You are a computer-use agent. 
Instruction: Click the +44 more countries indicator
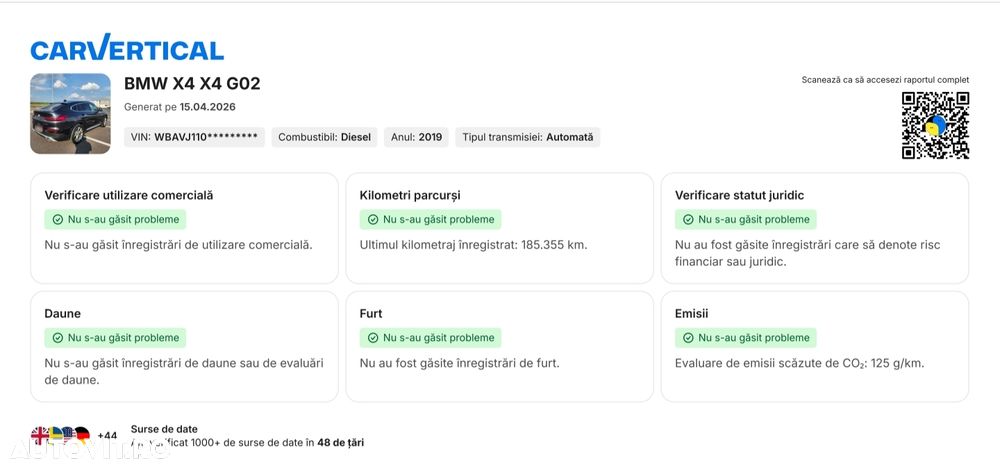click(x=107, y=436)
